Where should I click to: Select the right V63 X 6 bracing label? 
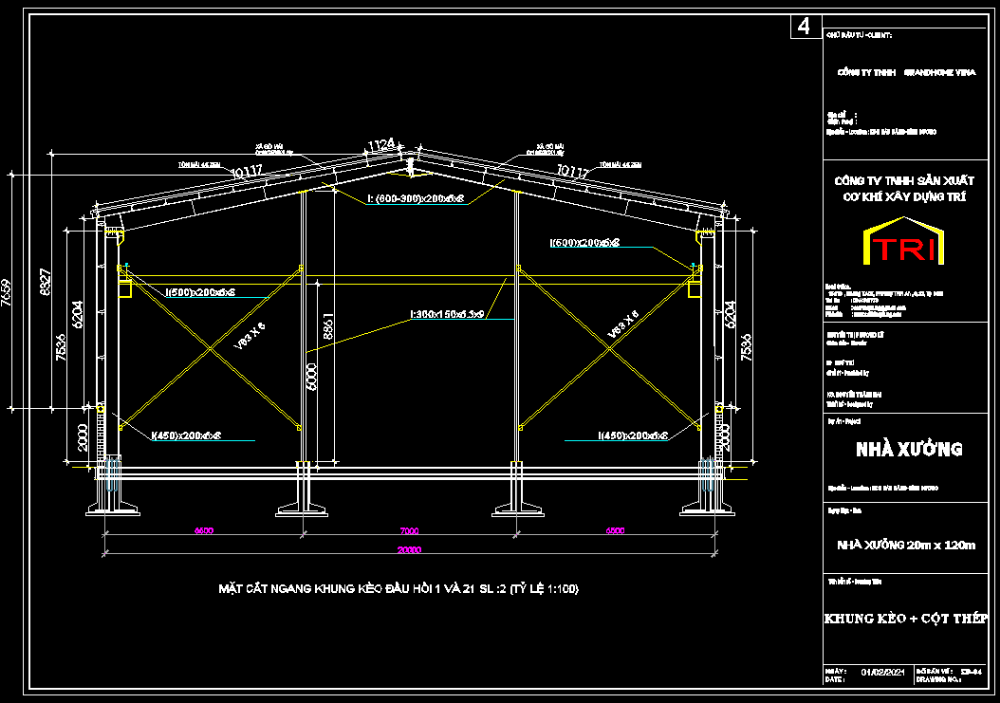(622, 325)
